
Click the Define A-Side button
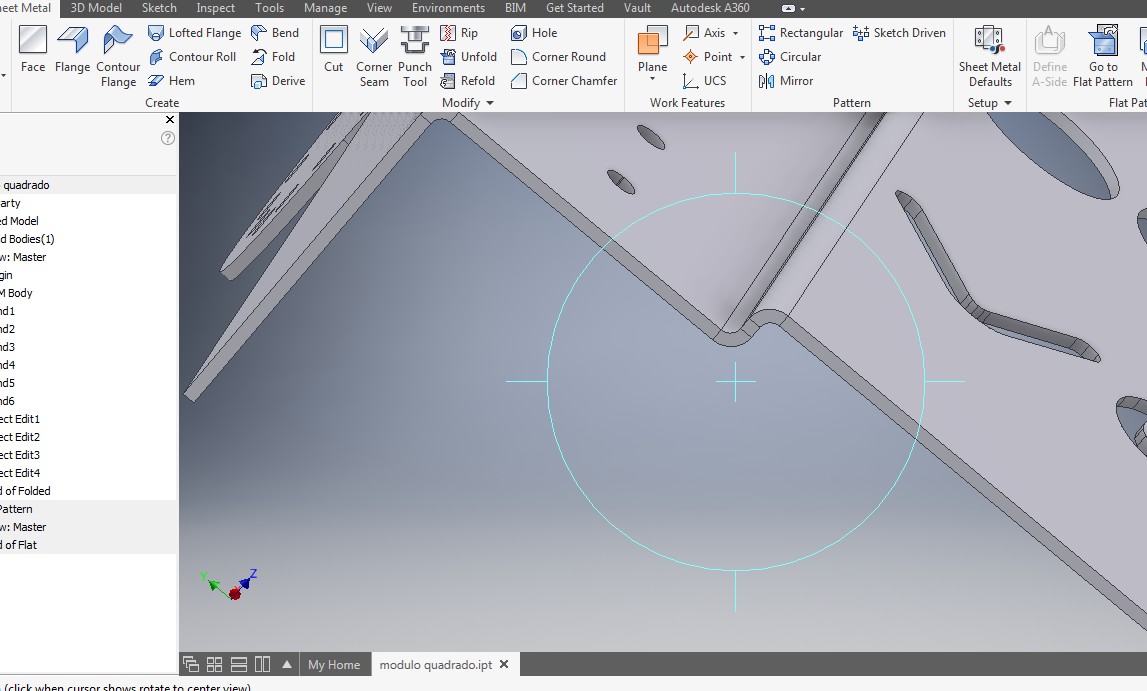(x=1049, y=55)
